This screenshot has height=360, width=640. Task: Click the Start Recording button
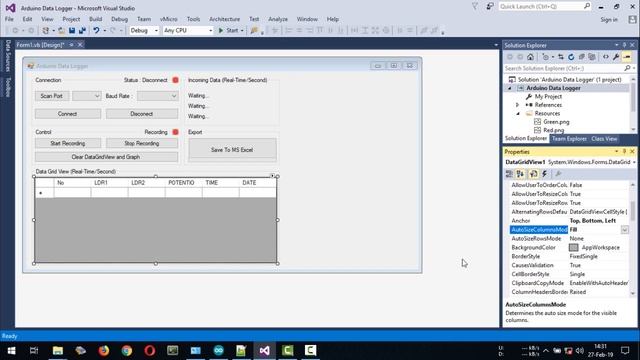click(68, 143)
